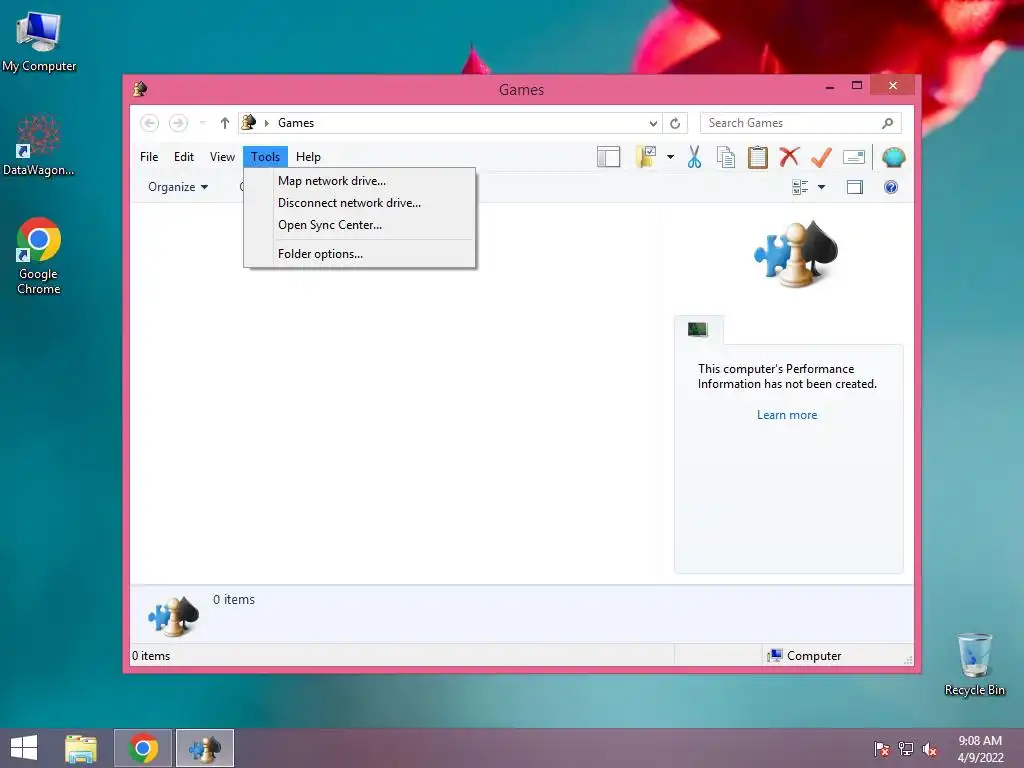Viewport: 1024px width, 768px height.
Task: Click the Forward navigation arrow
Action: [x=178, y=123]
